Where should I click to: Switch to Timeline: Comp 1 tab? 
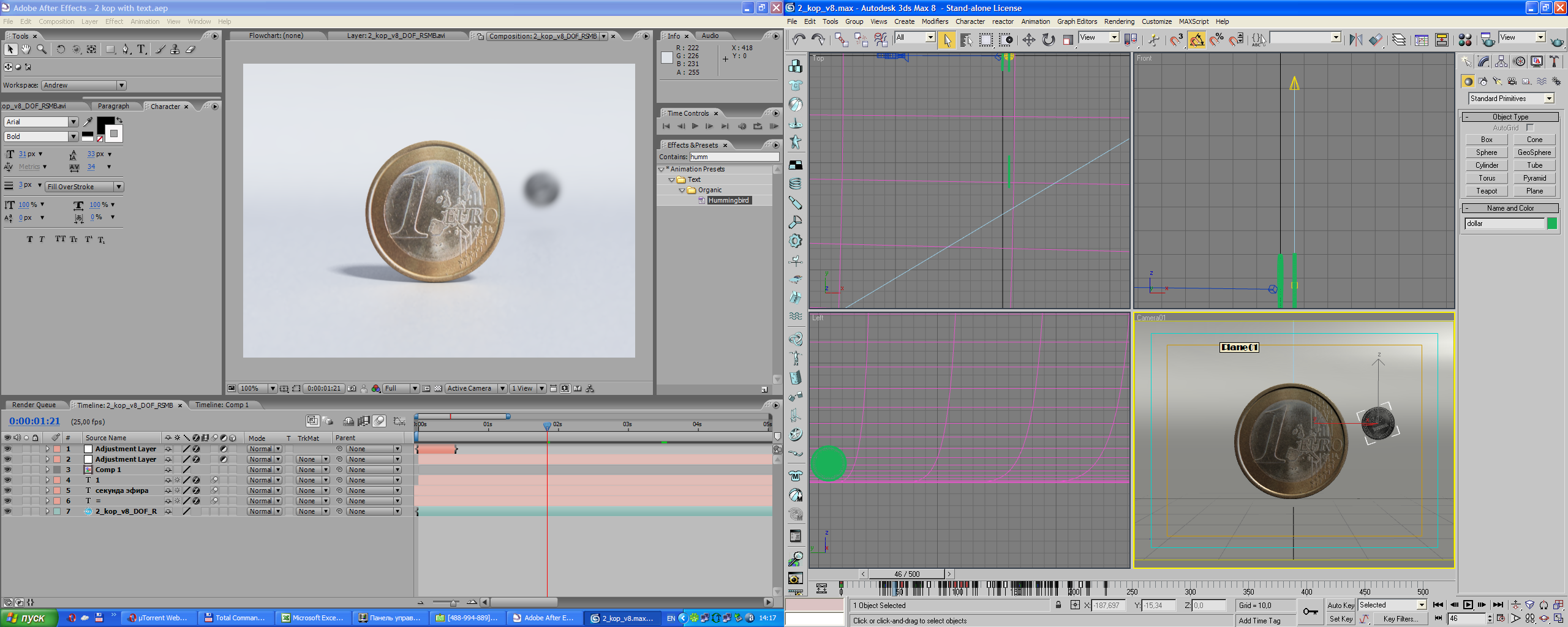click(222, 405)
